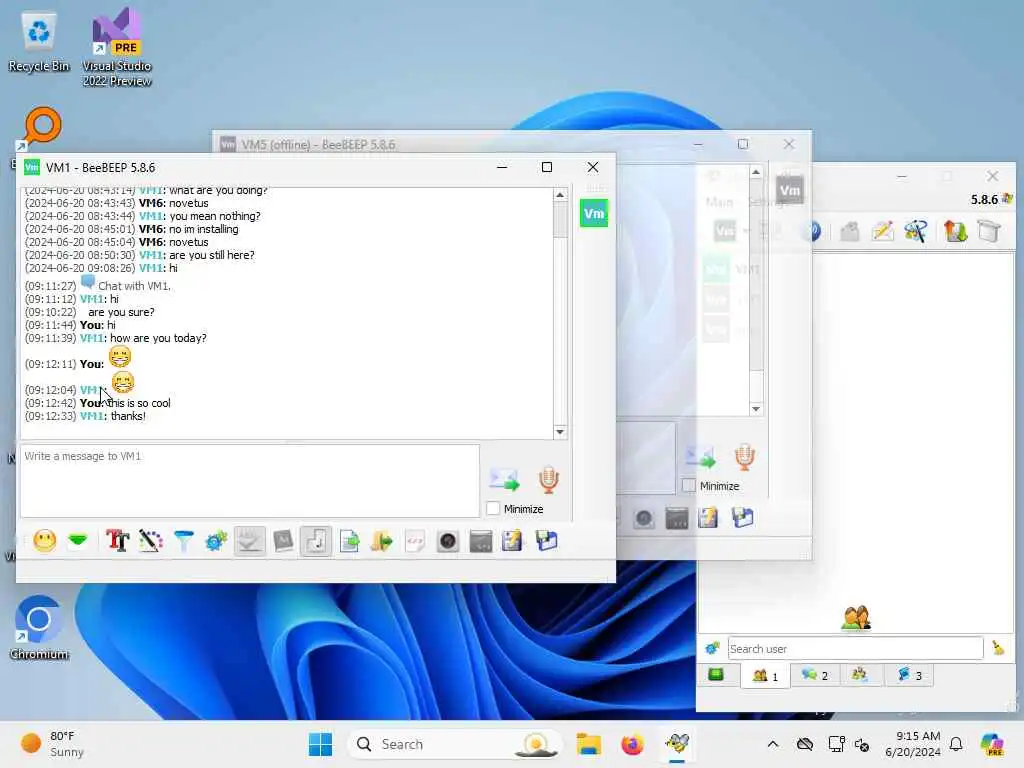Launch Firefox from the taskbar

632,744
